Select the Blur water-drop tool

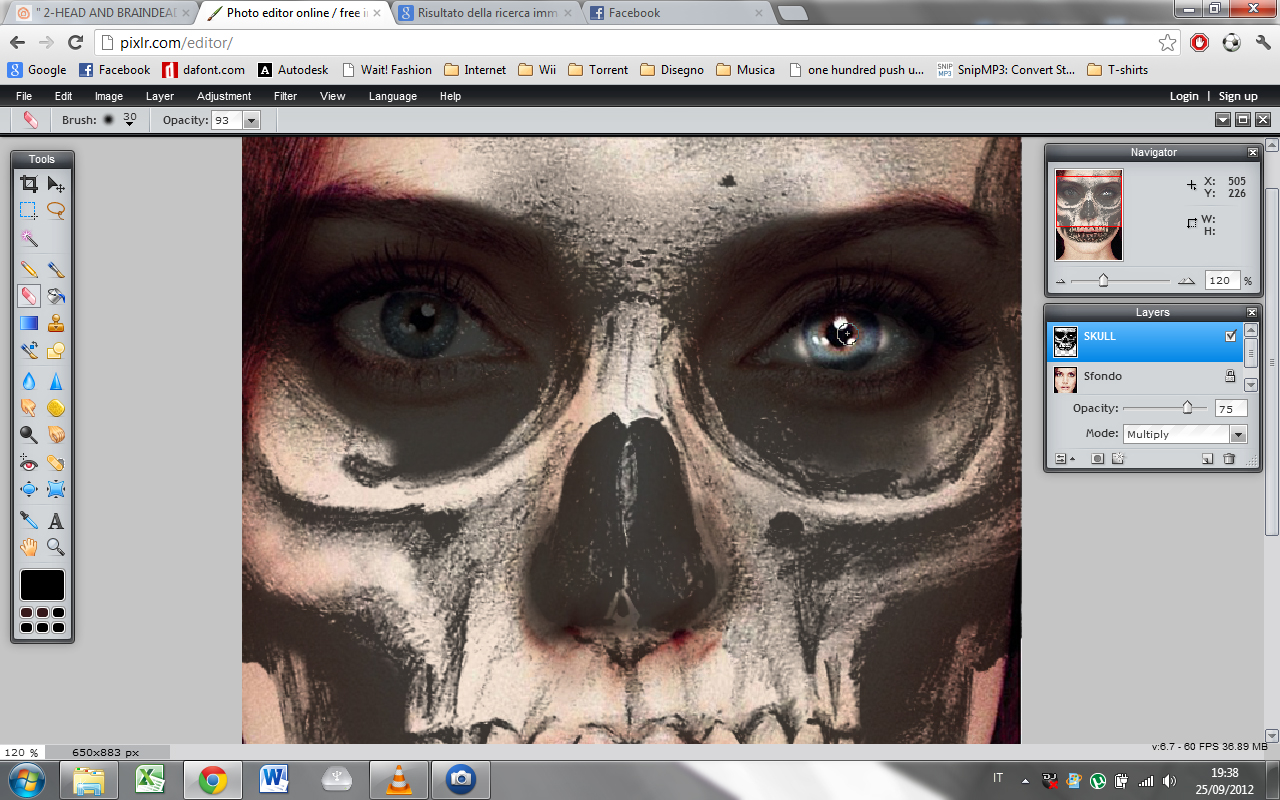coord(29,380)
